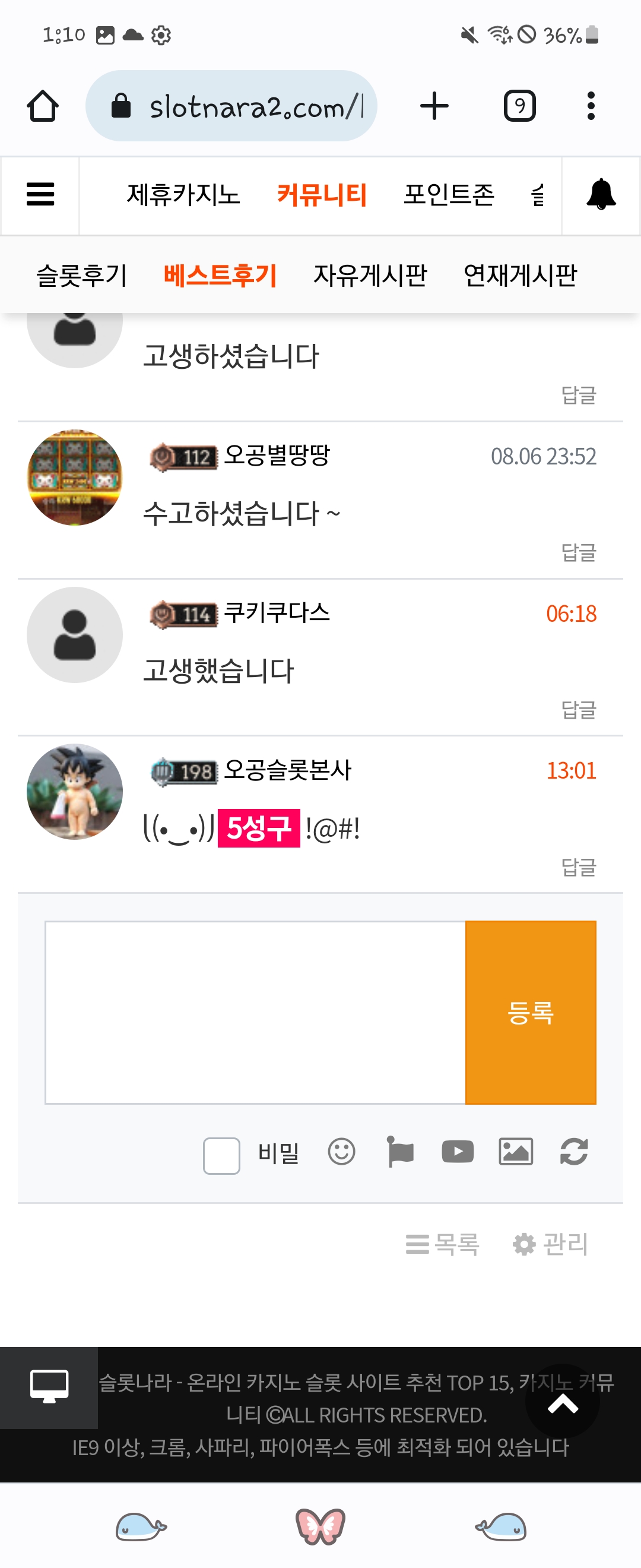Jump to top with up-chevron button
The width and height of the screenshot is (641, 1568).
click(x=563, y=1403)
